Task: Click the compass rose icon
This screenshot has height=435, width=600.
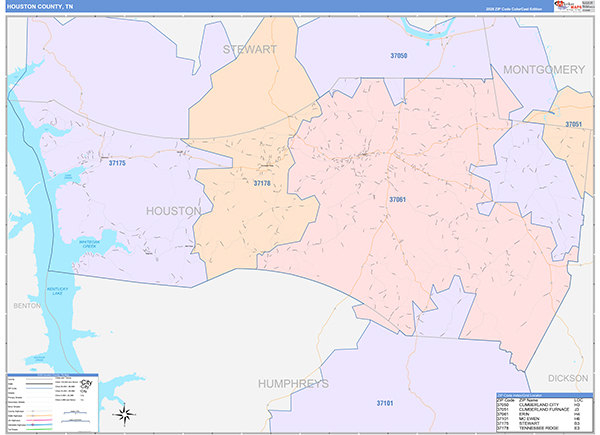Action: pos(124,414)
